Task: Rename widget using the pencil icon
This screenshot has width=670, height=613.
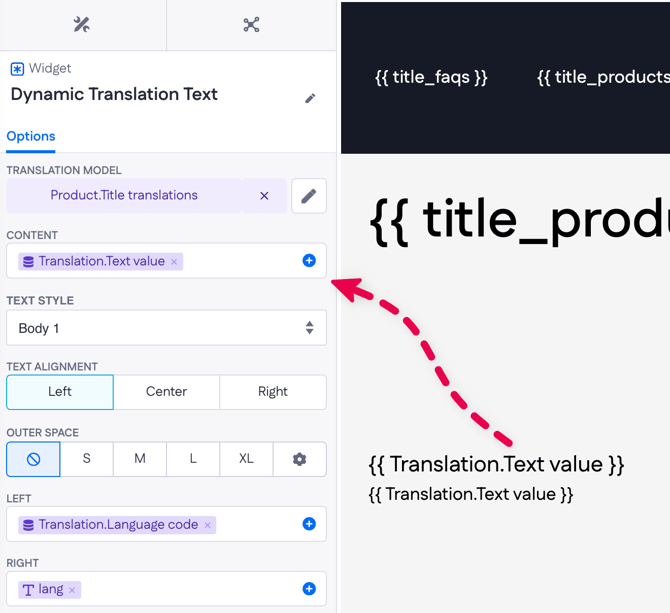Action: (x=310, y=98)
